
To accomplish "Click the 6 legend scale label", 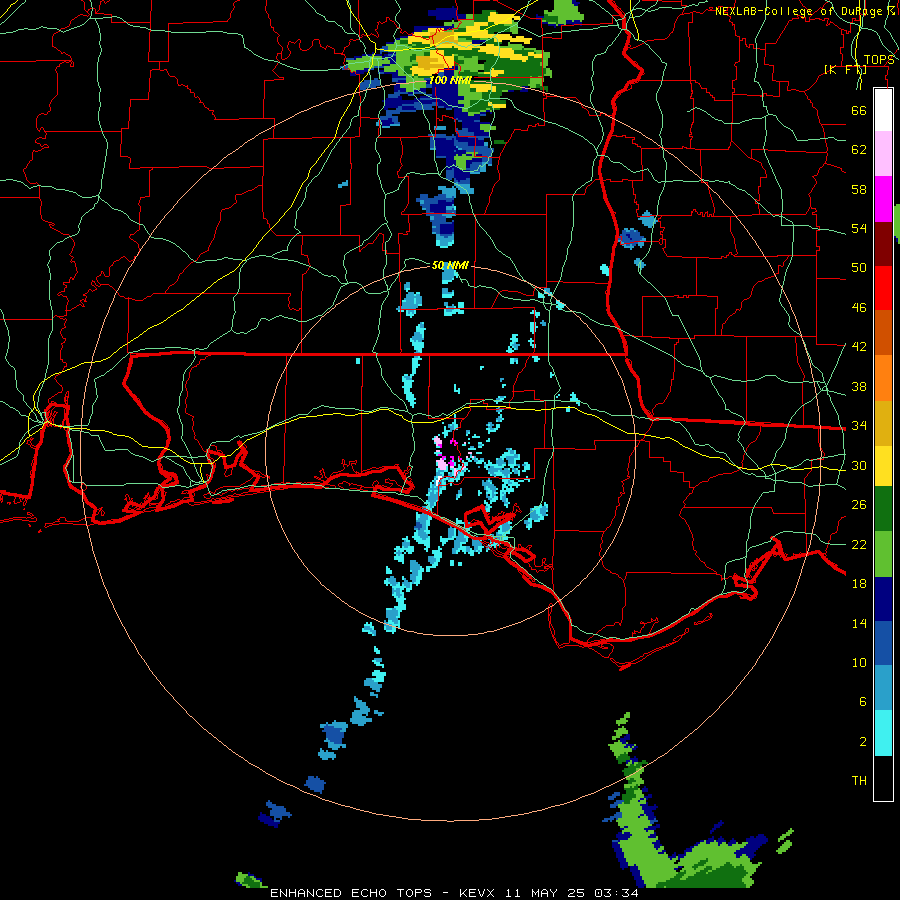I will 863,702.
